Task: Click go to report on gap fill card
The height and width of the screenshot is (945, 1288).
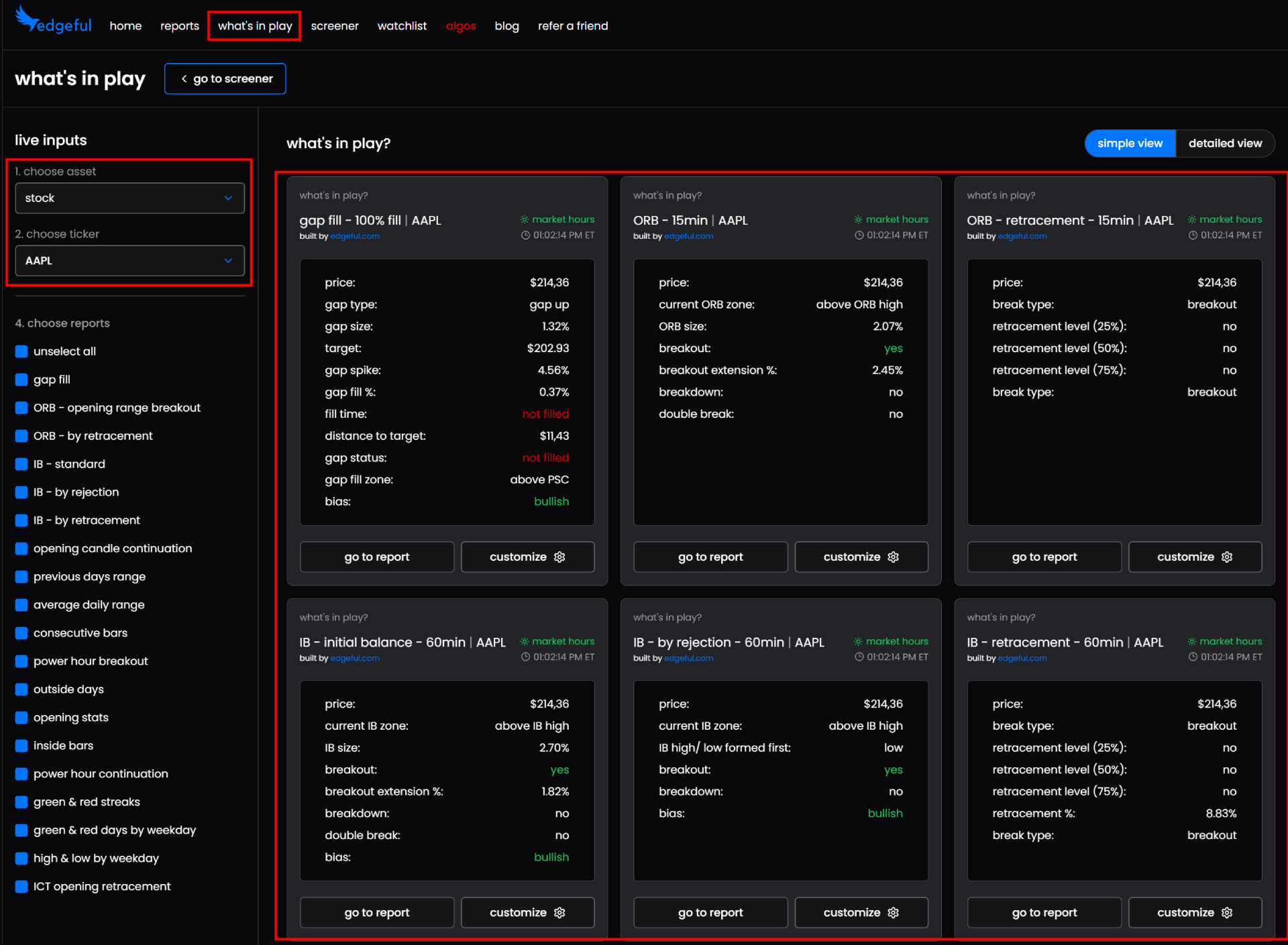Action: click(377, 557)
